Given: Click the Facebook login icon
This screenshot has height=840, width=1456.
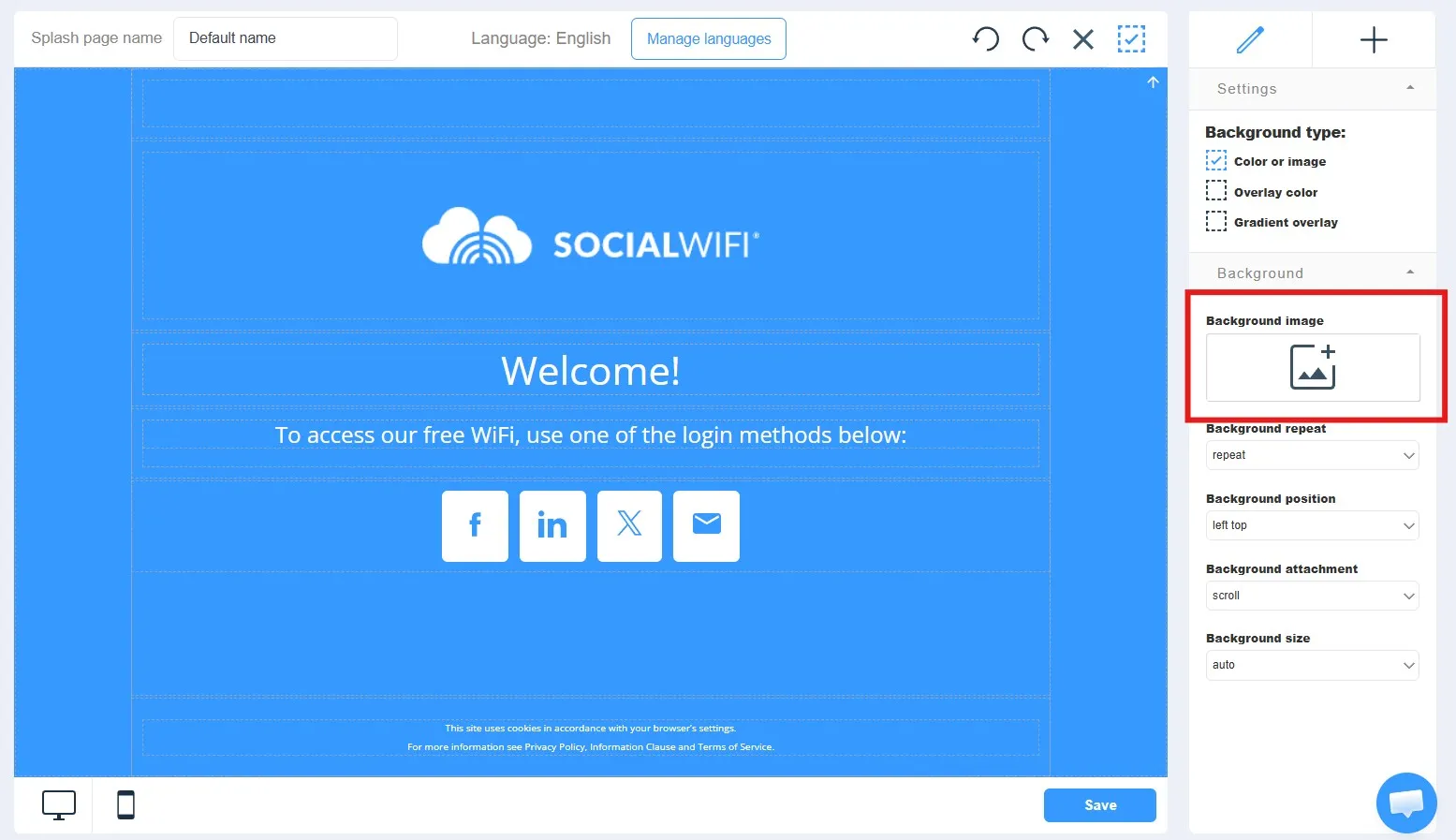Looking at the screenshot, I should click(x=475, y=526).
